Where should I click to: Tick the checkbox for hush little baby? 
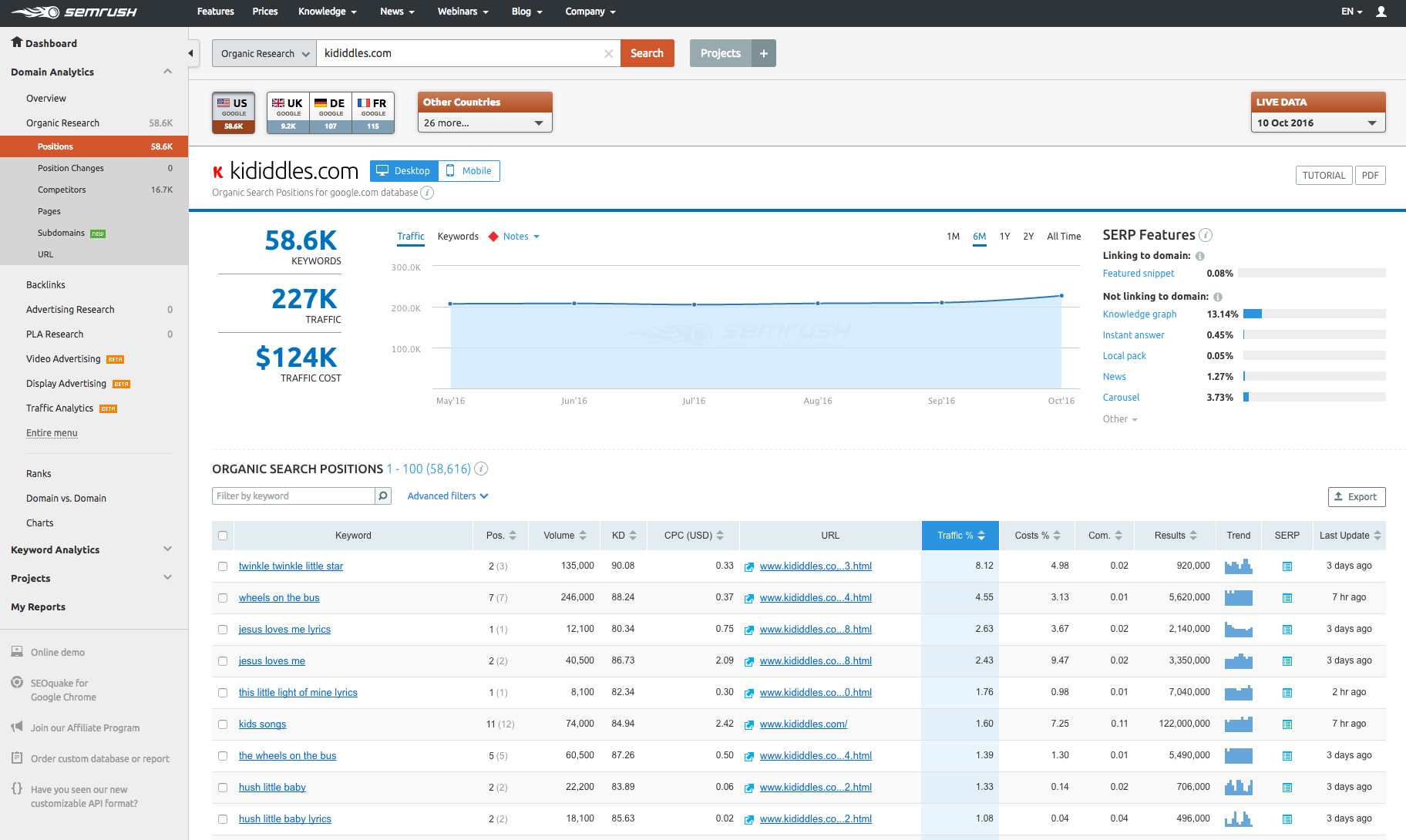[223, 788]
